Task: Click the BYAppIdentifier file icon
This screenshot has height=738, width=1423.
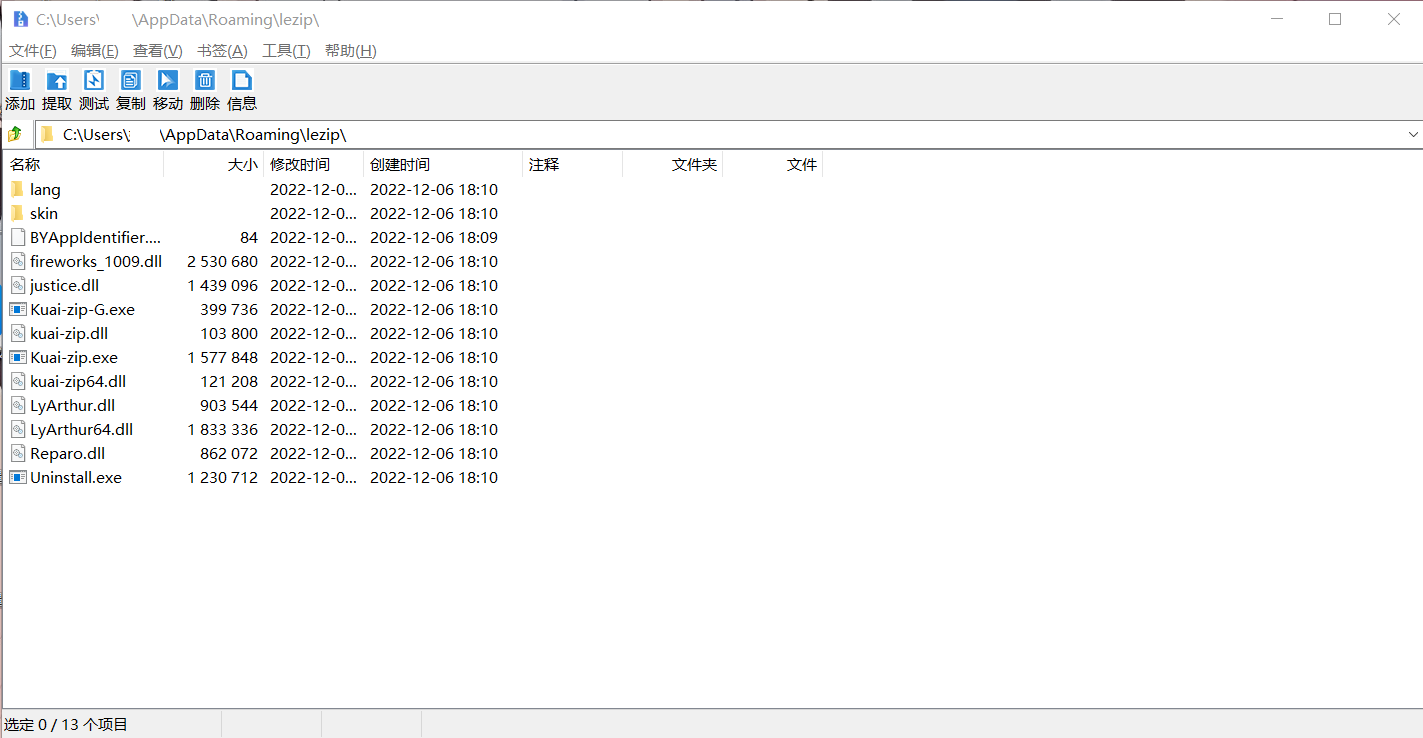Action: pyautogui.click(x=17, y=237)
